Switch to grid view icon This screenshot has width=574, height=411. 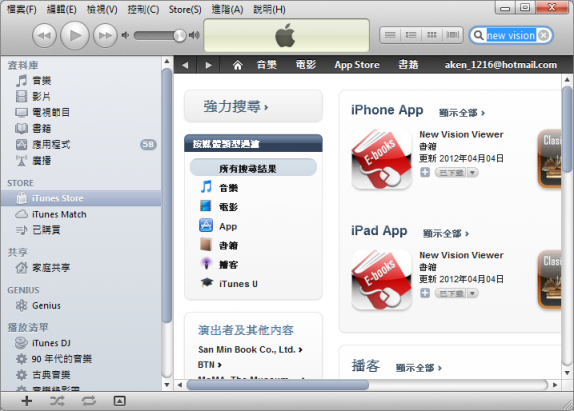(x=432, y=35)
